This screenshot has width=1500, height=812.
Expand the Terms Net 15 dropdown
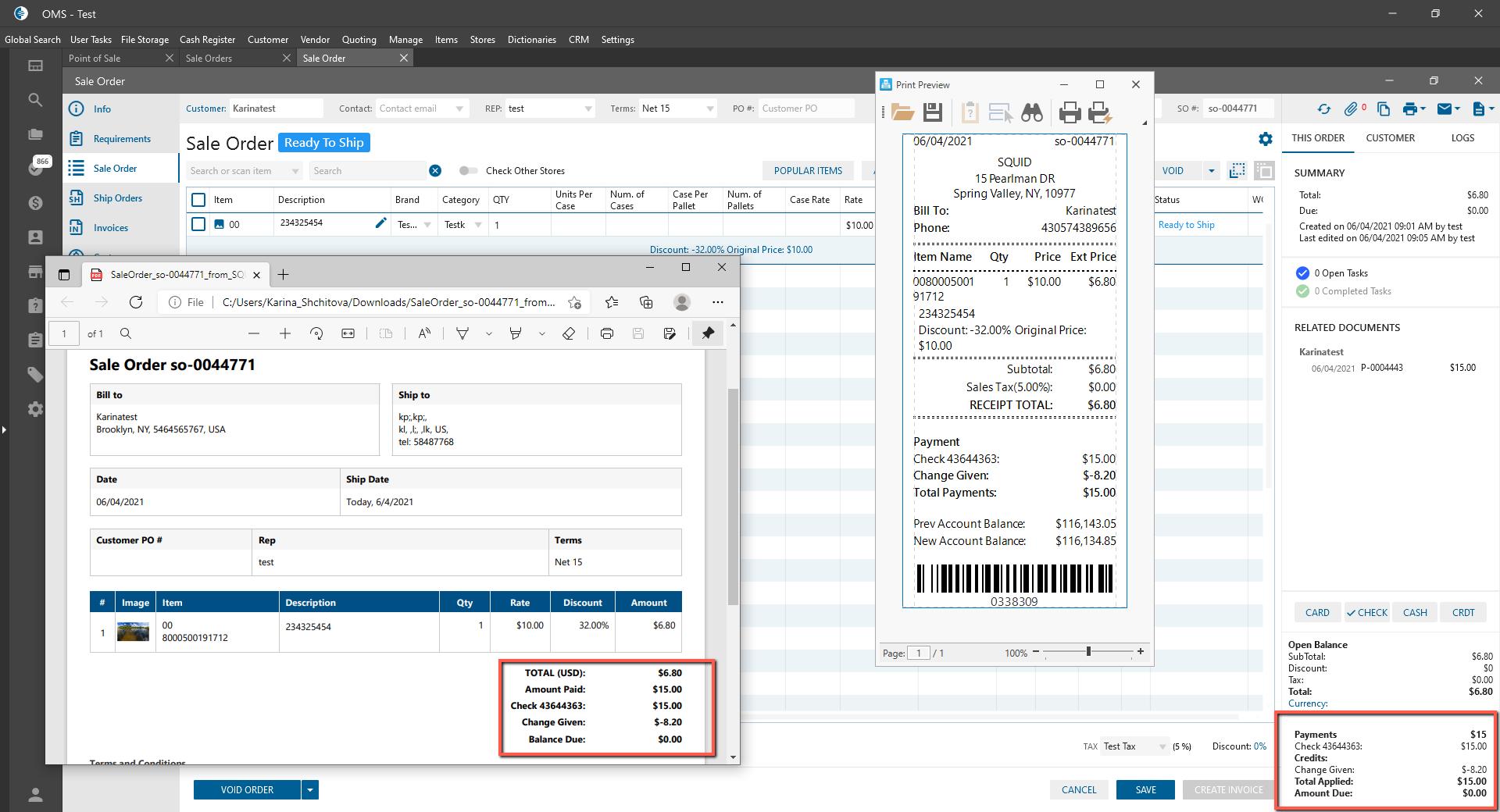click(709, 109)
